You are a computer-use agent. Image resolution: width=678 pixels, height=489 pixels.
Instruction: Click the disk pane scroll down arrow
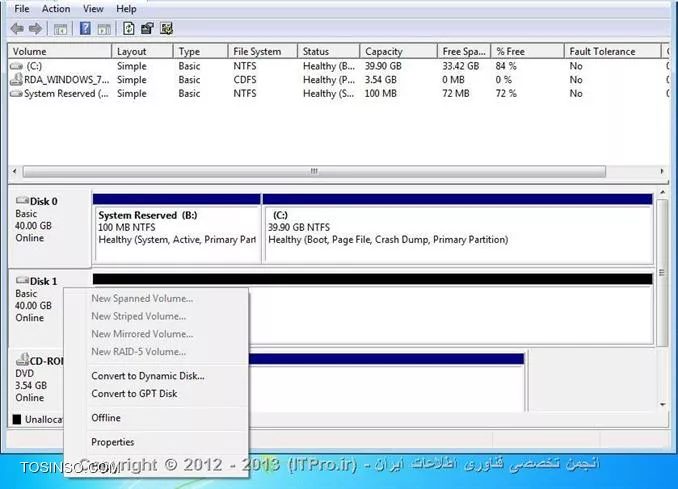[662, 405]
